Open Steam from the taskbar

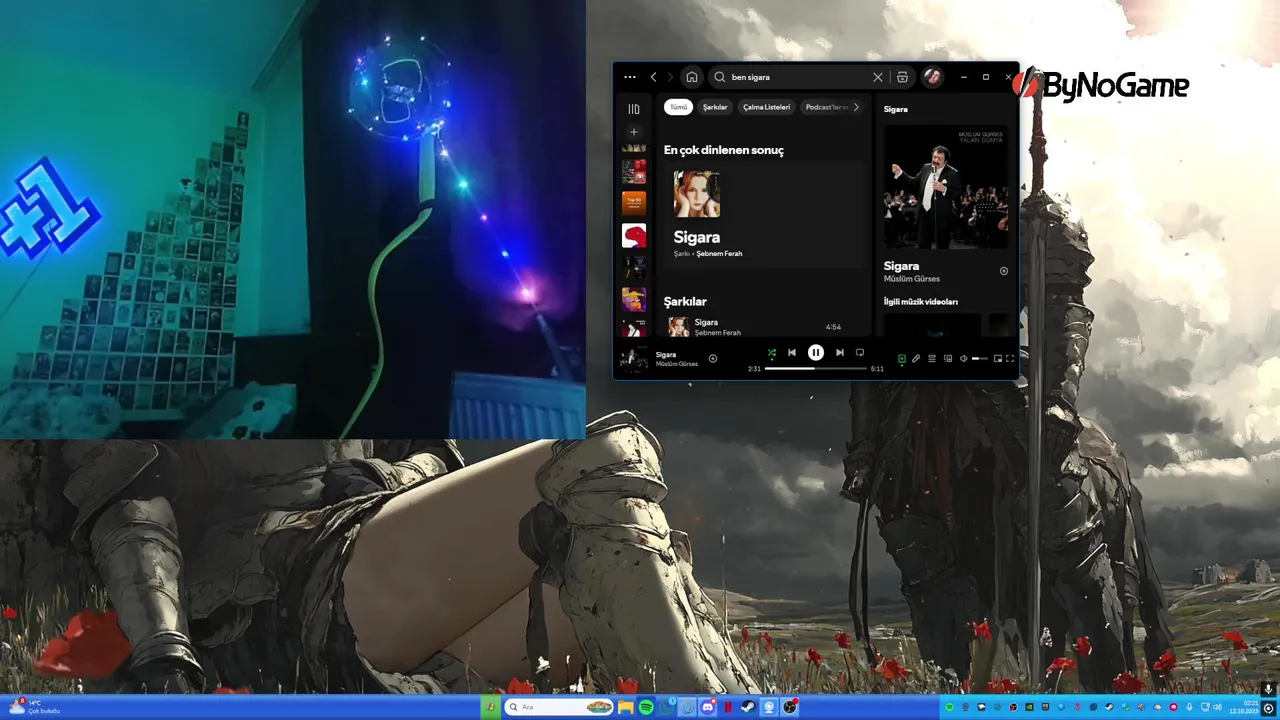tap(748, 707)
